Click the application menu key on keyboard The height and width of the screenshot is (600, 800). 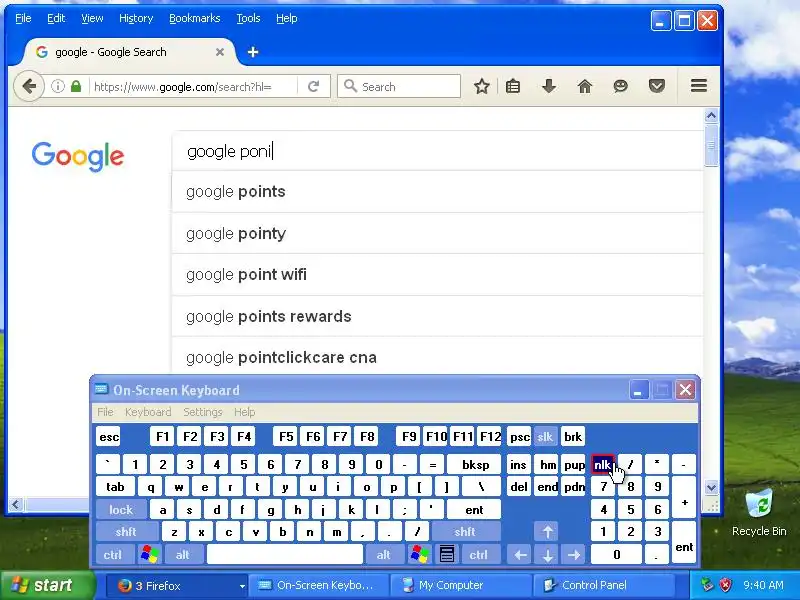point(447,555)
